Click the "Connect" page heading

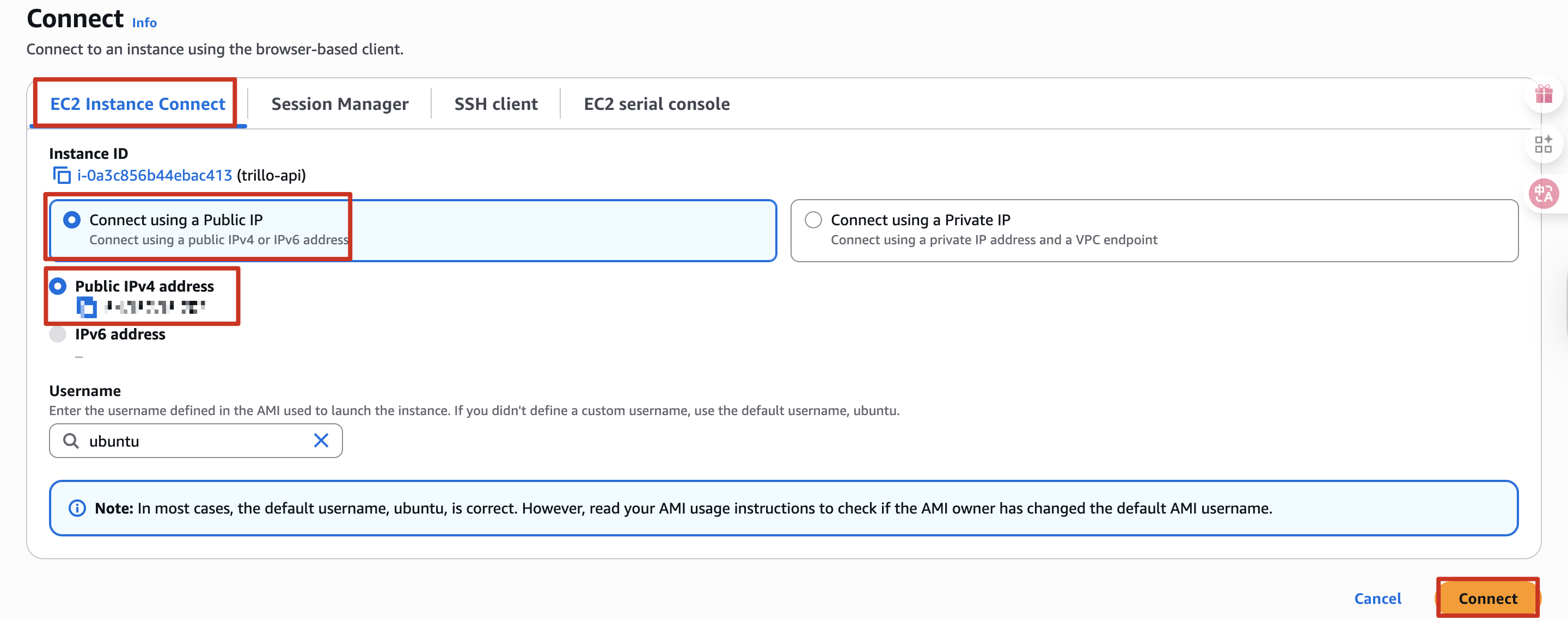click(x=76, y=18)
